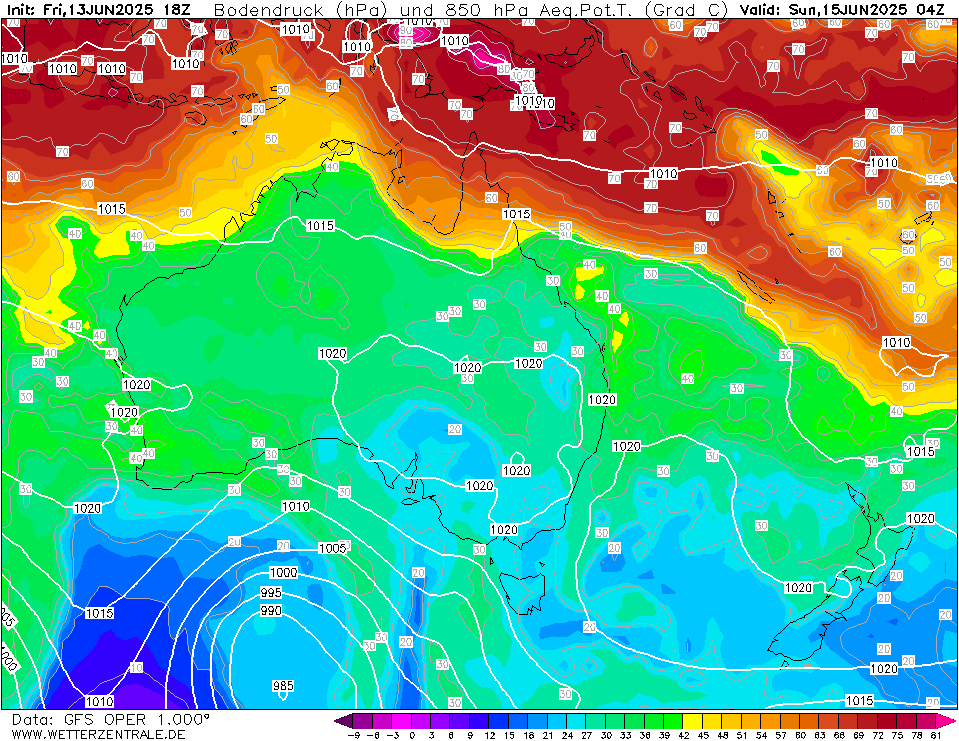The height and width of the screenshot is (741, 959).
Task: Select the magenta legend swatch between -3 and 0
Action: 401,721
